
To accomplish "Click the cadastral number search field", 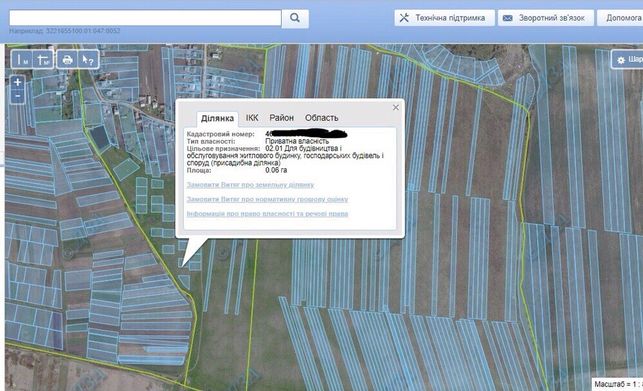I will tap(145, 18).
